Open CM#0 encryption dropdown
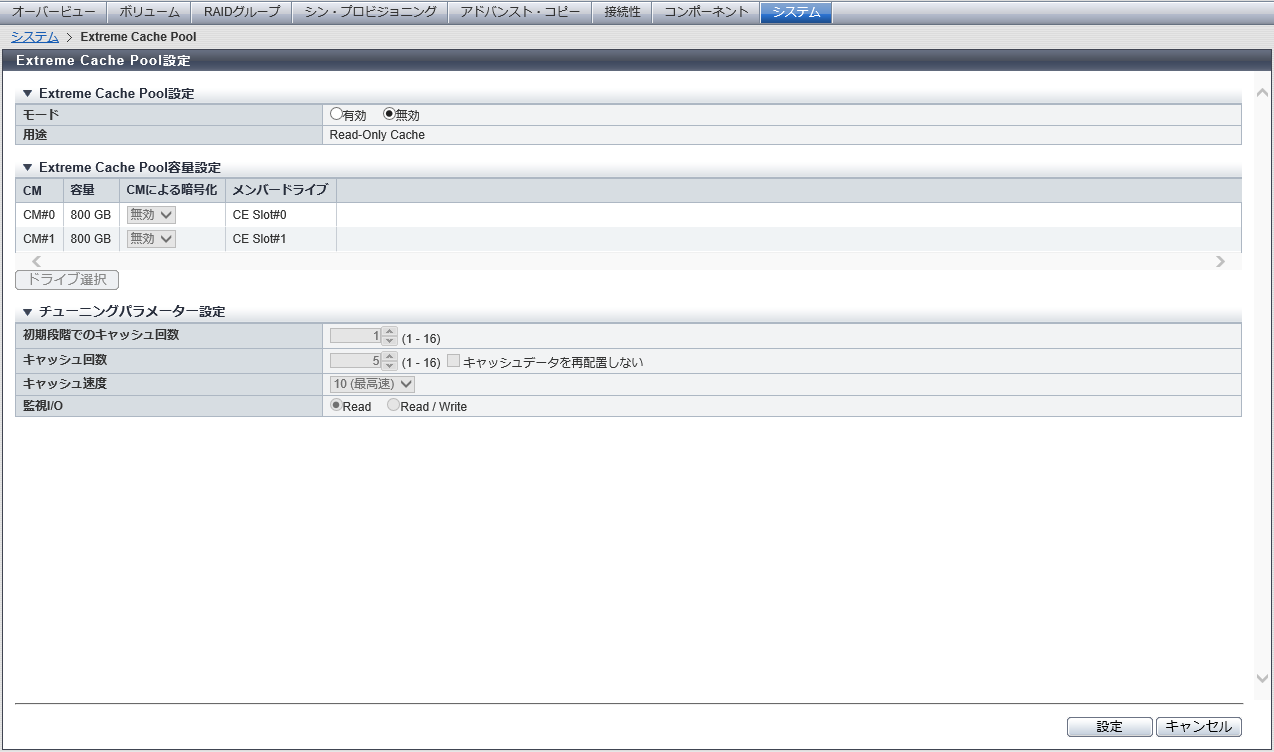Image resolution: width=1274 pixels, height=752 pixels. (x=151, y=213)
